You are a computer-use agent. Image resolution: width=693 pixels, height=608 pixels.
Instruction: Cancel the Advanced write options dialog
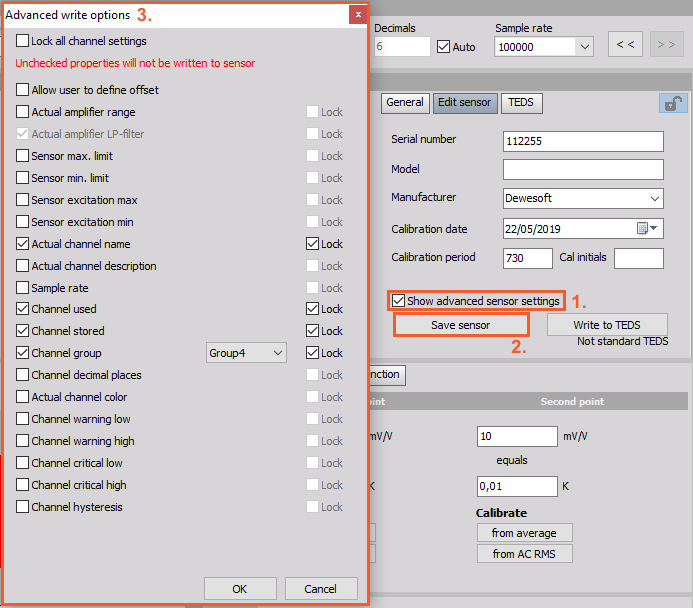(321, 589)
